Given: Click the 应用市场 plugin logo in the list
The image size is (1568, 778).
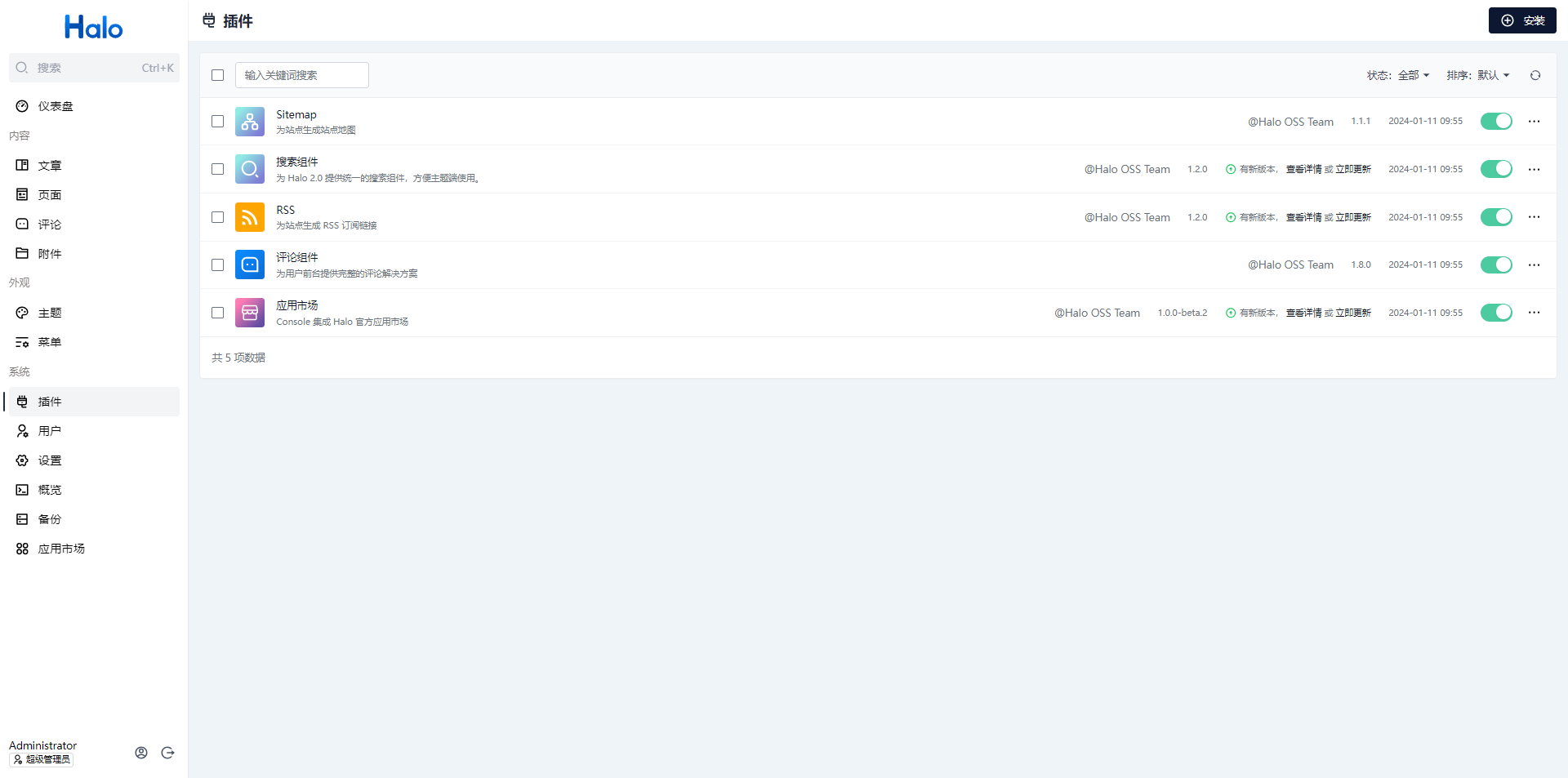Looking at the screenshot, I should (x=250, y=313).
